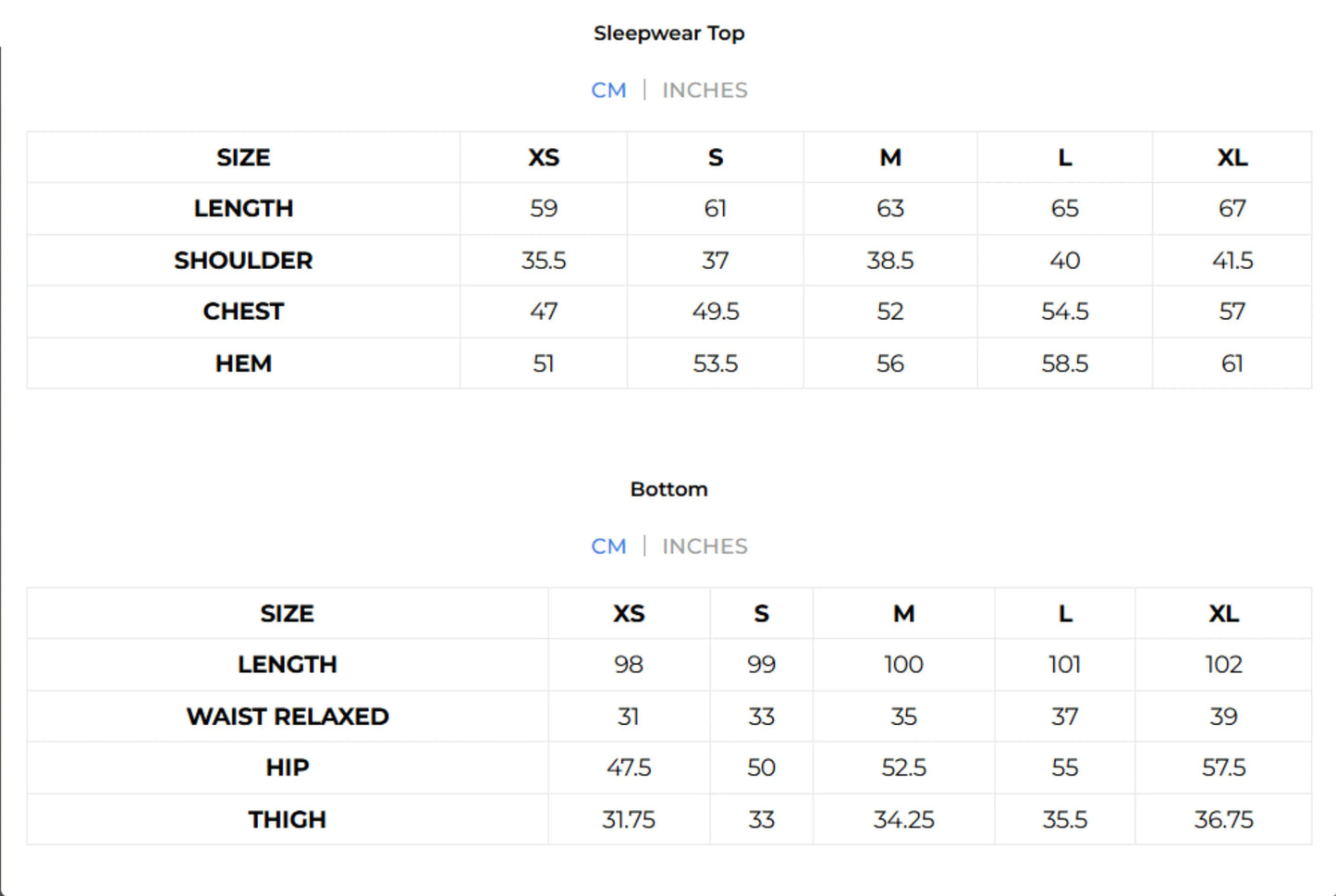Click the 58.5 hem value for size L

[1064, 363]
